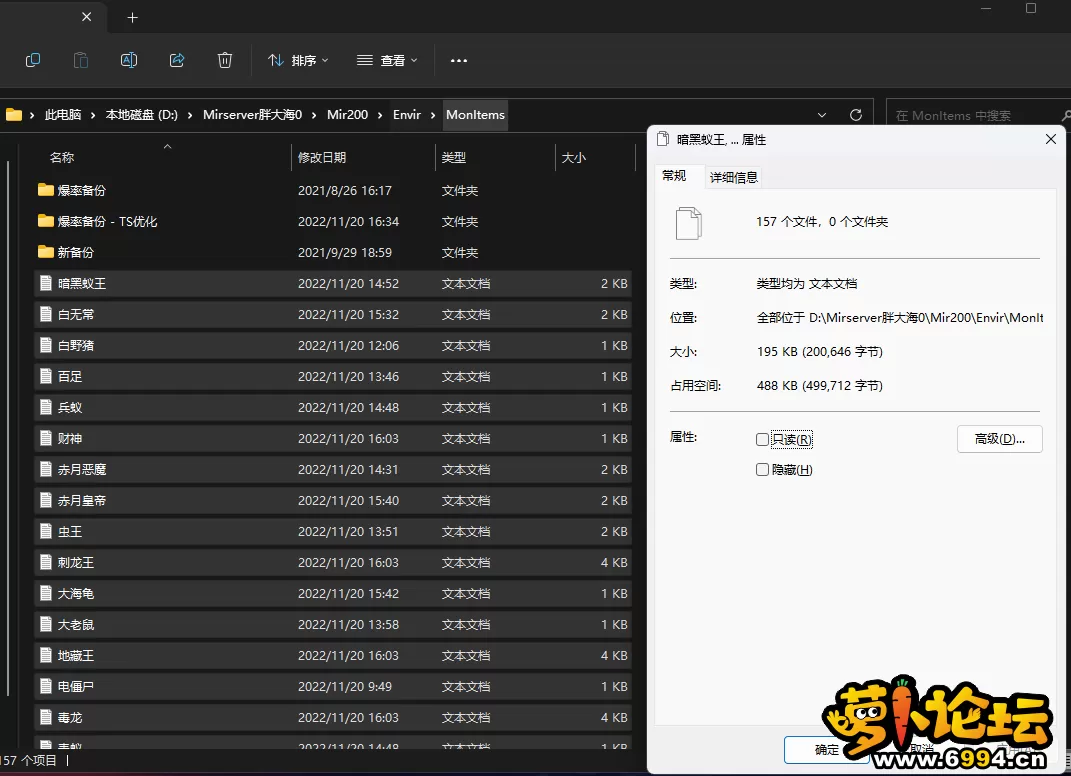Click the file list vertical scrollbar
Viewport: 1071px width, 776px height.
pyautogui.click(x=8, y=429)
